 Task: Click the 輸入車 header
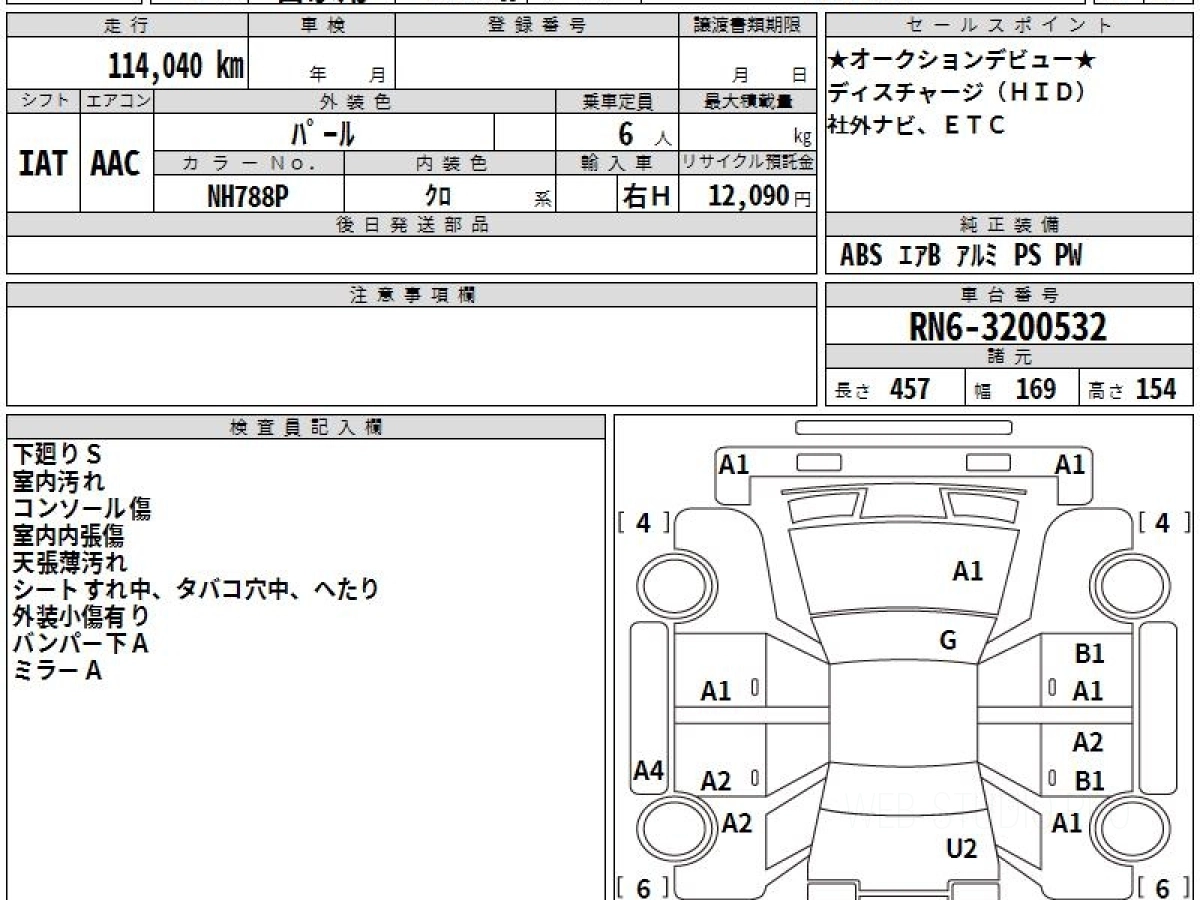coord(618,163)
